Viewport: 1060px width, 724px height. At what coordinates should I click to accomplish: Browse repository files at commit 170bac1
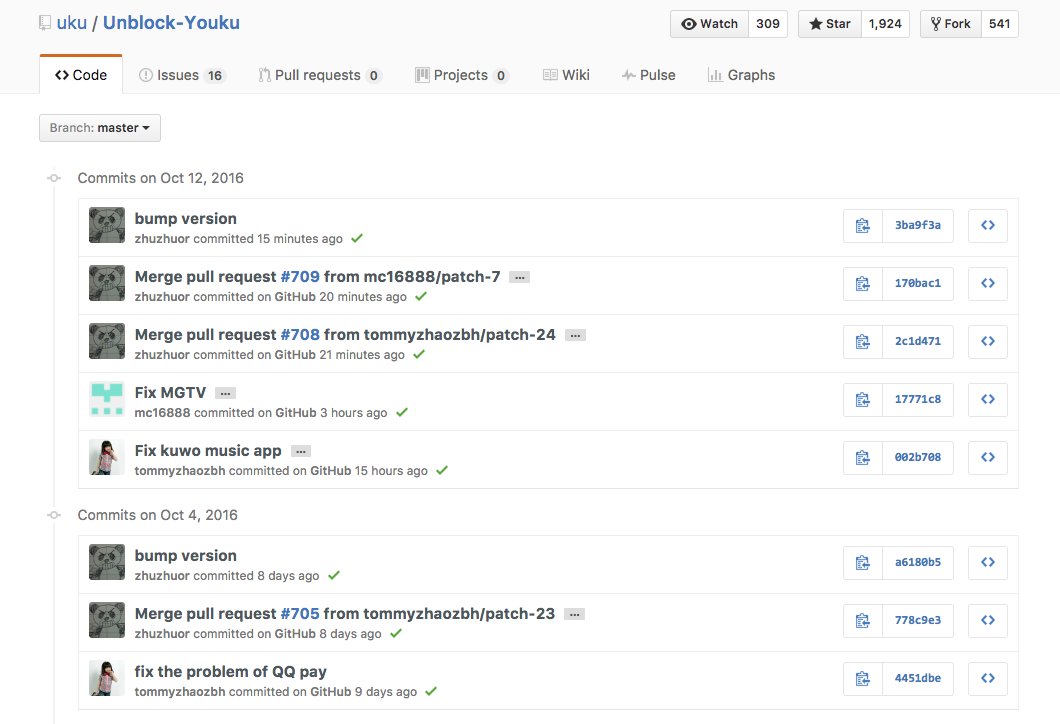(x=988, y=284)
